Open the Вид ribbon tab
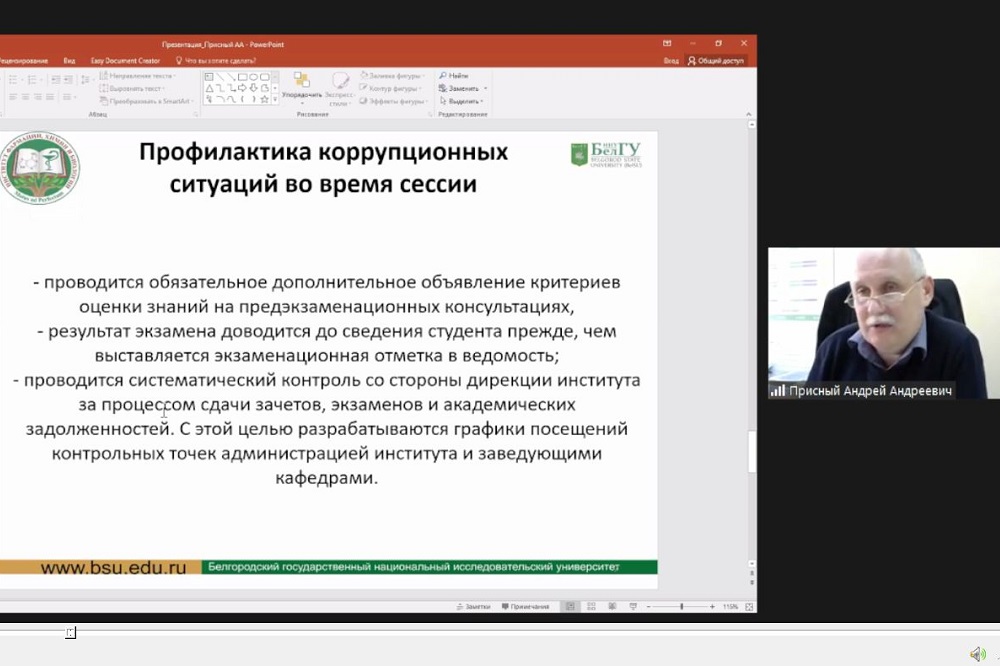Viewport: 1000px width, 666px height. coord(69,60)
